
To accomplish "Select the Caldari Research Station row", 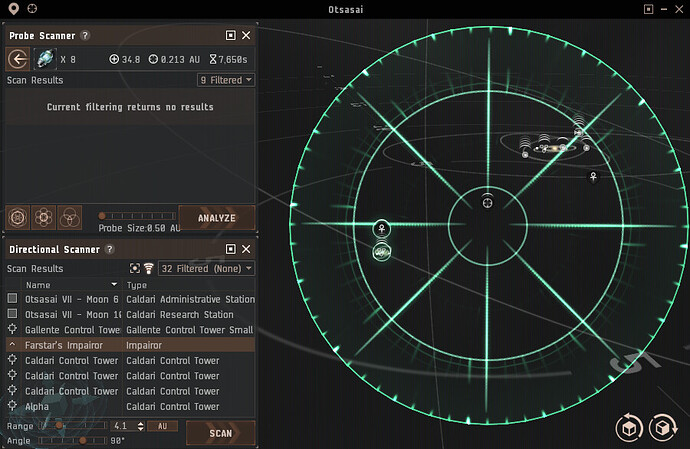I will click(130, 314).
